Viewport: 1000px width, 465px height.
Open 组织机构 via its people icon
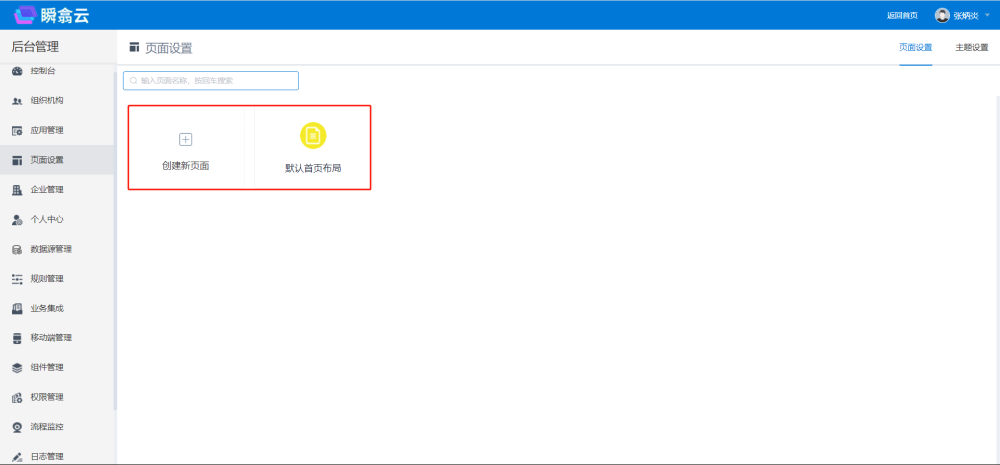(17, 101)
